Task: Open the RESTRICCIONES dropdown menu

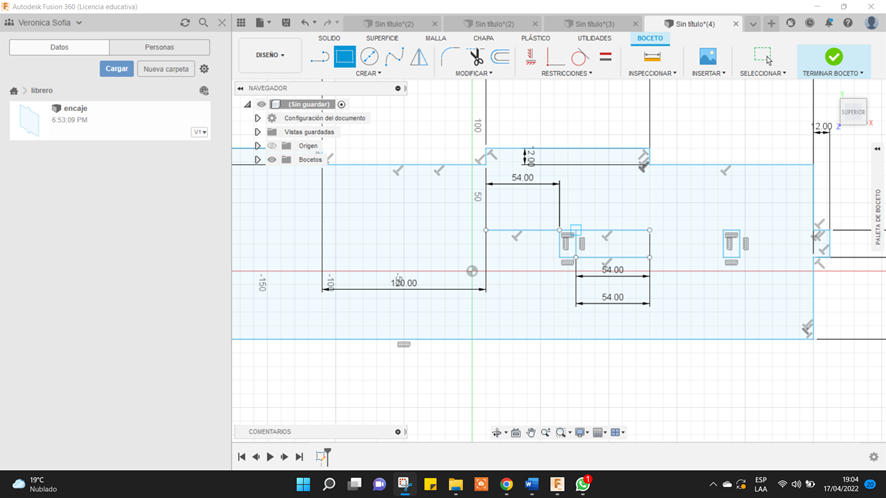Action: (567, 73)
